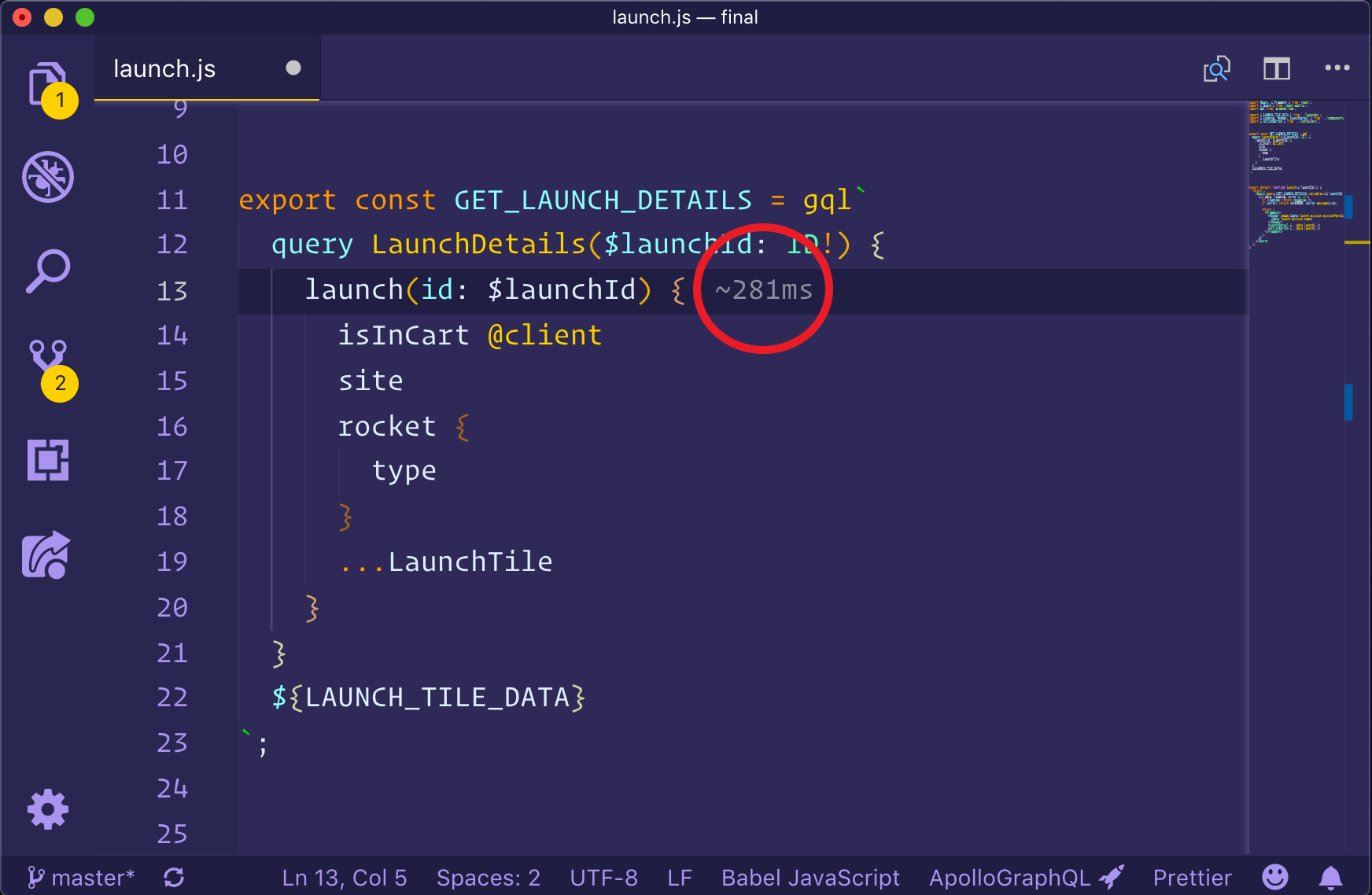
Task: Click the Prettier status bar entry
Action: [x=1192, y=877]
